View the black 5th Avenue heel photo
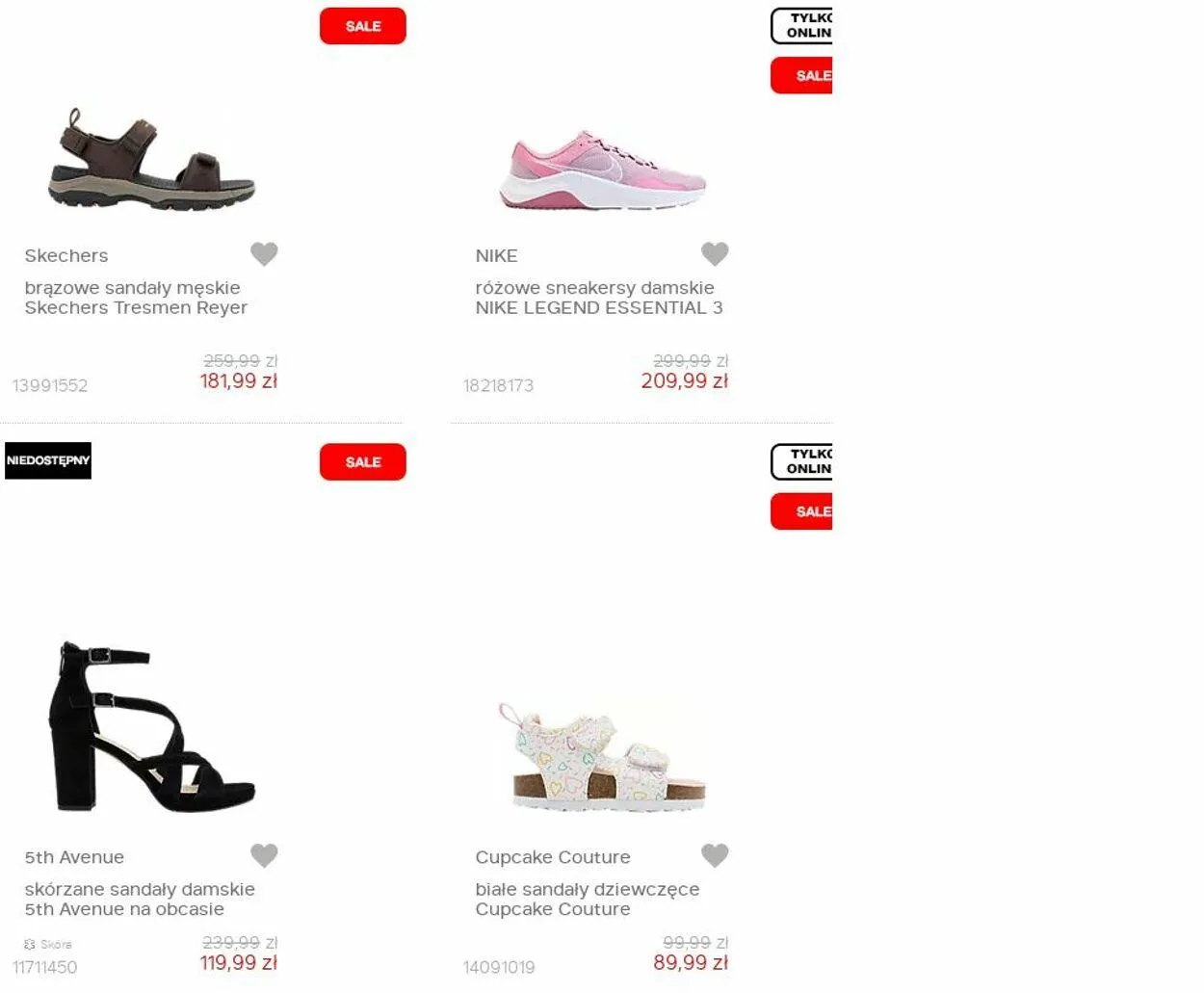This screenshot has height=993, width=1204. (x=152, y=726)
